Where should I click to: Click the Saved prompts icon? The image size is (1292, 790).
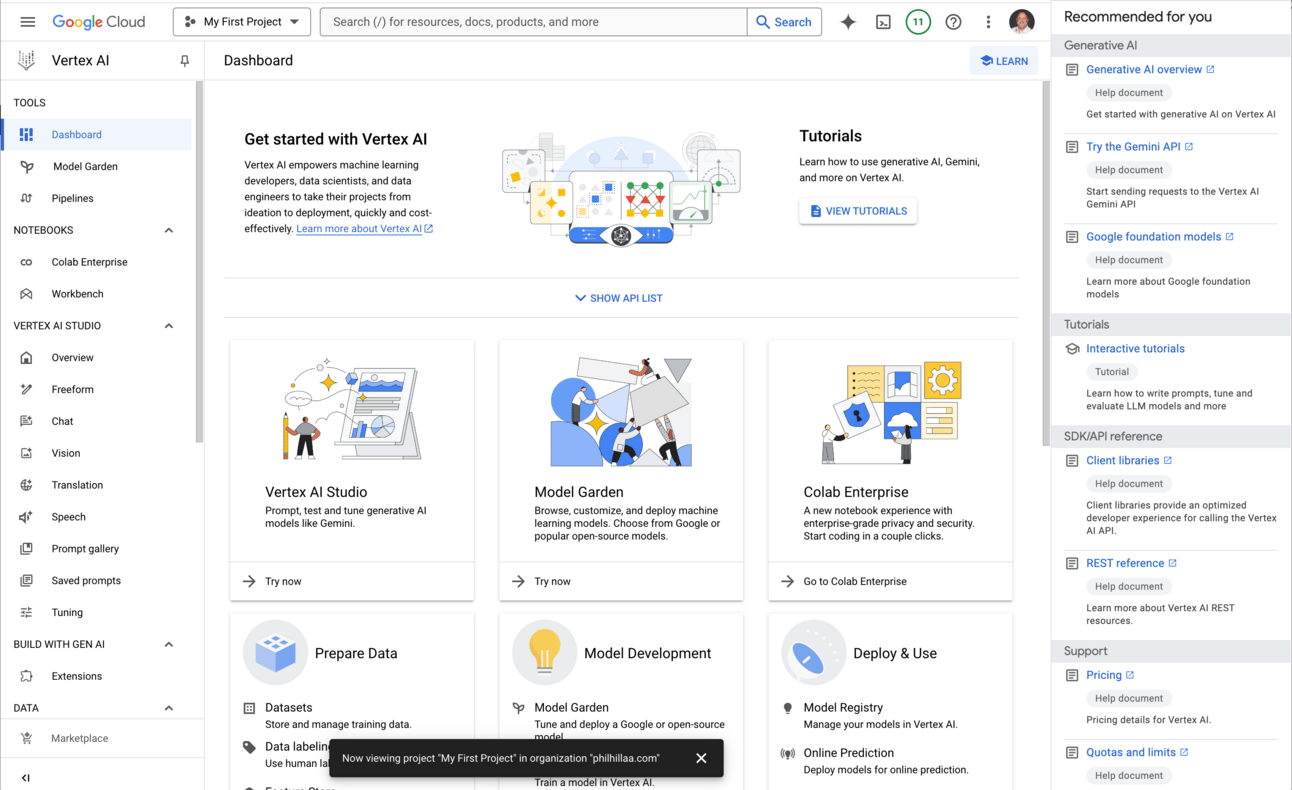pos(26,581)
